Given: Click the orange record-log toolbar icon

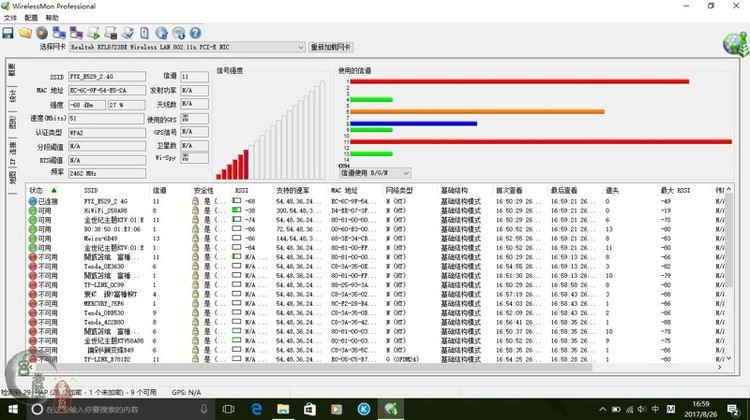Looking at the screenshot, I should click(x=42, y=33).
